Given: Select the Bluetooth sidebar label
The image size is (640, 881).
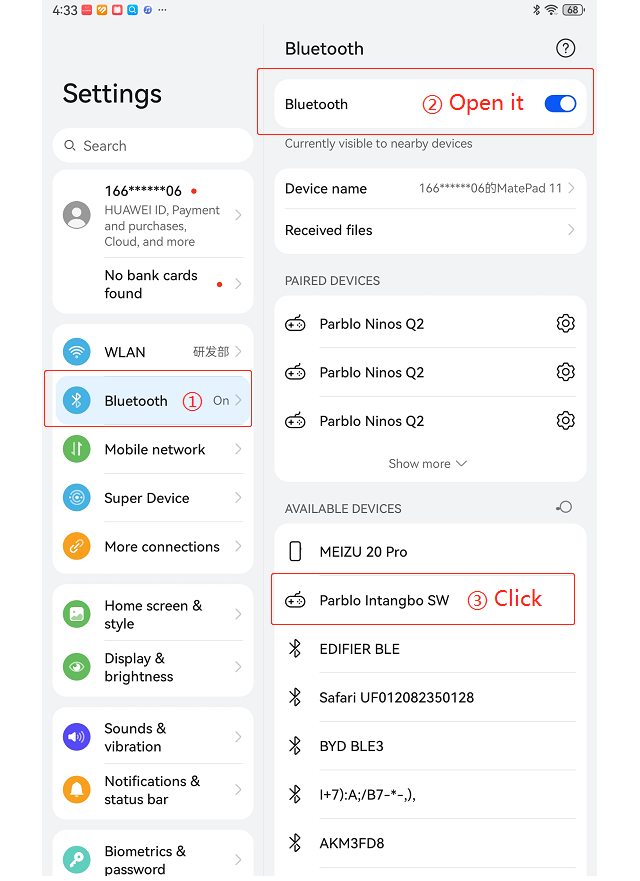Looking at the screenshot, I should [136, 401].
